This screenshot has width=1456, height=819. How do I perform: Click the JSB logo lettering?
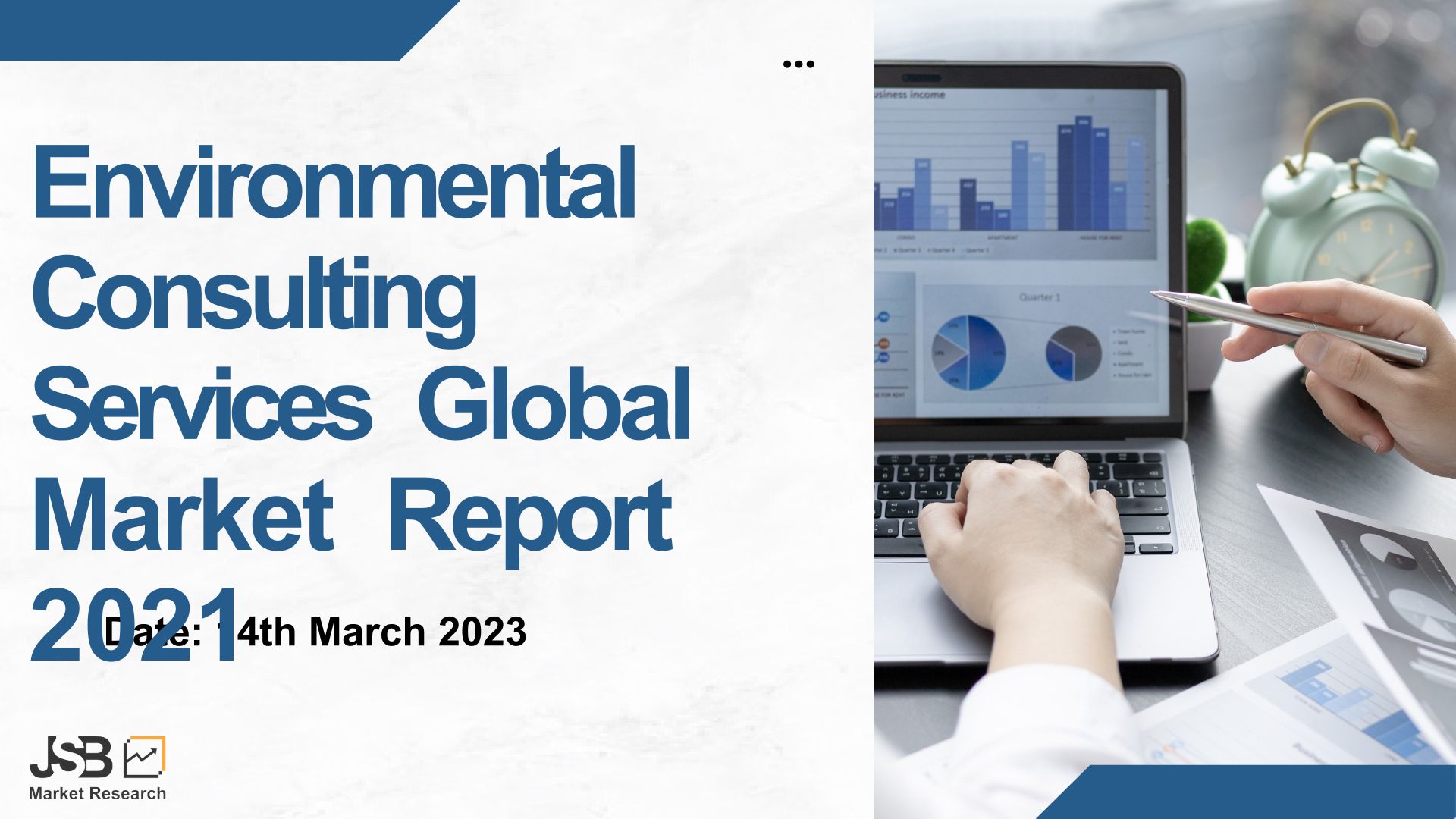tap(71, 757)
